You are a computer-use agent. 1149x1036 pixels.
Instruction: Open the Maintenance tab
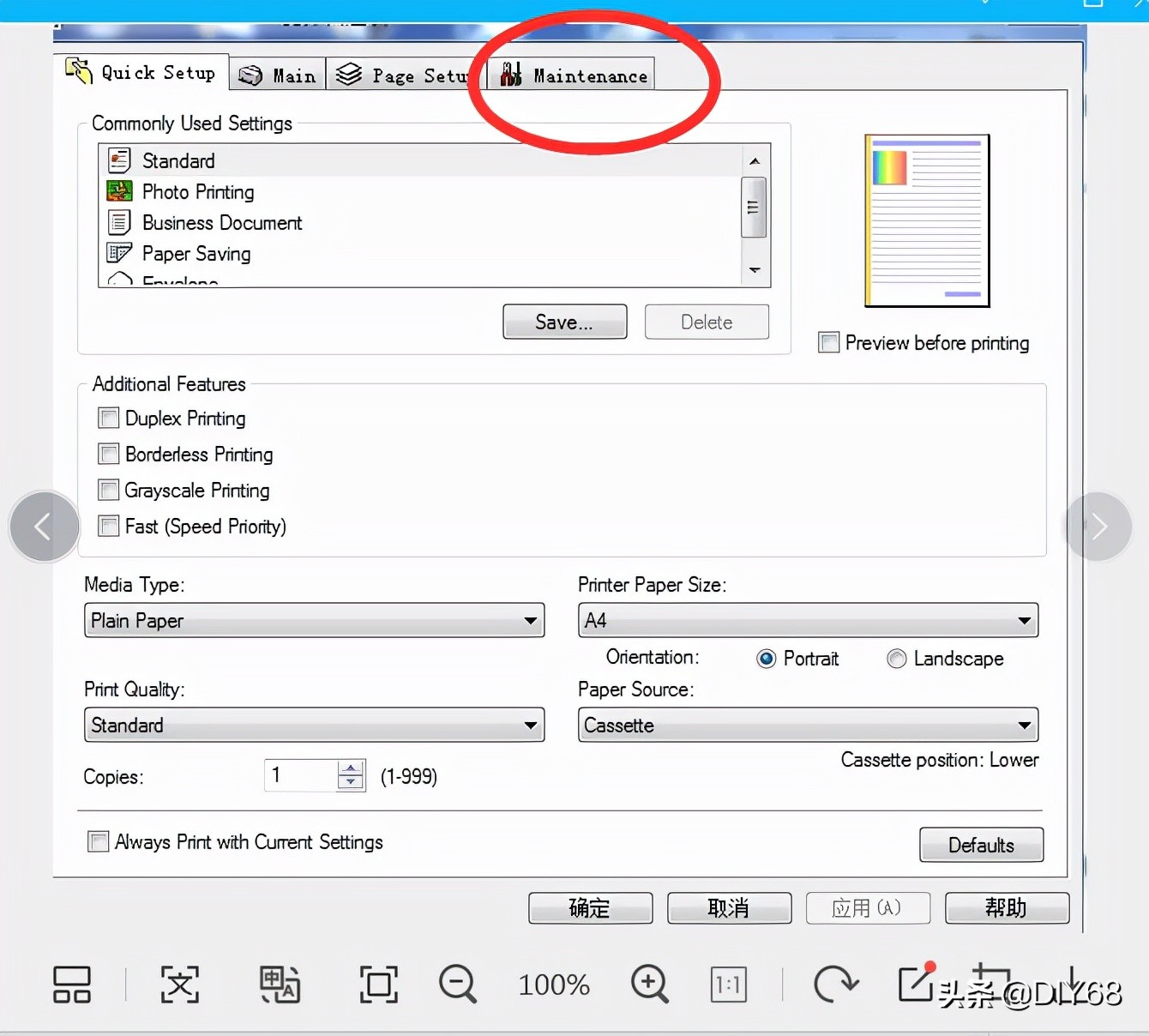coord(573,75)
